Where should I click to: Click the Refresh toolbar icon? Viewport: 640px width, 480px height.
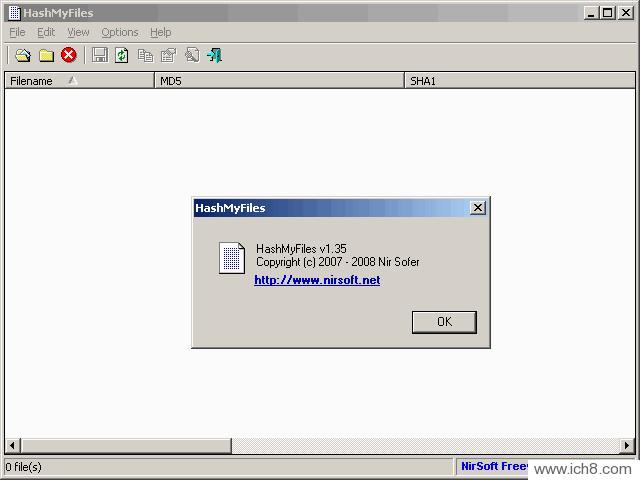click(122, 55)
